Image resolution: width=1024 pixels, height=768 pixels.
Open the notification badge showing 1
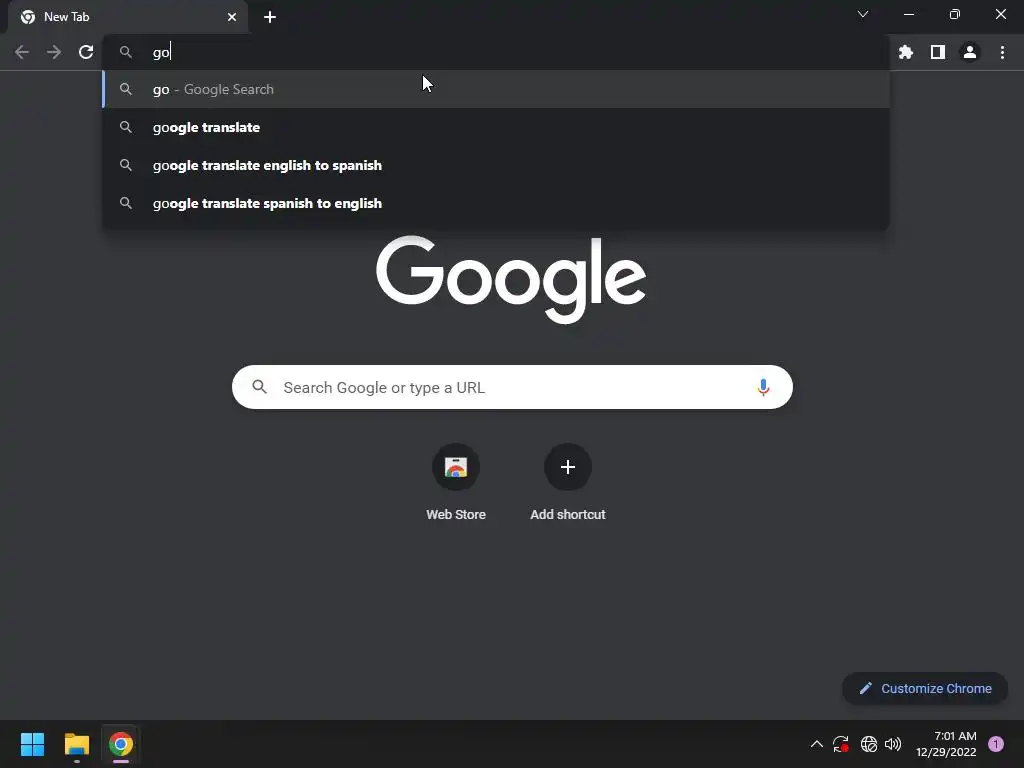996,744
